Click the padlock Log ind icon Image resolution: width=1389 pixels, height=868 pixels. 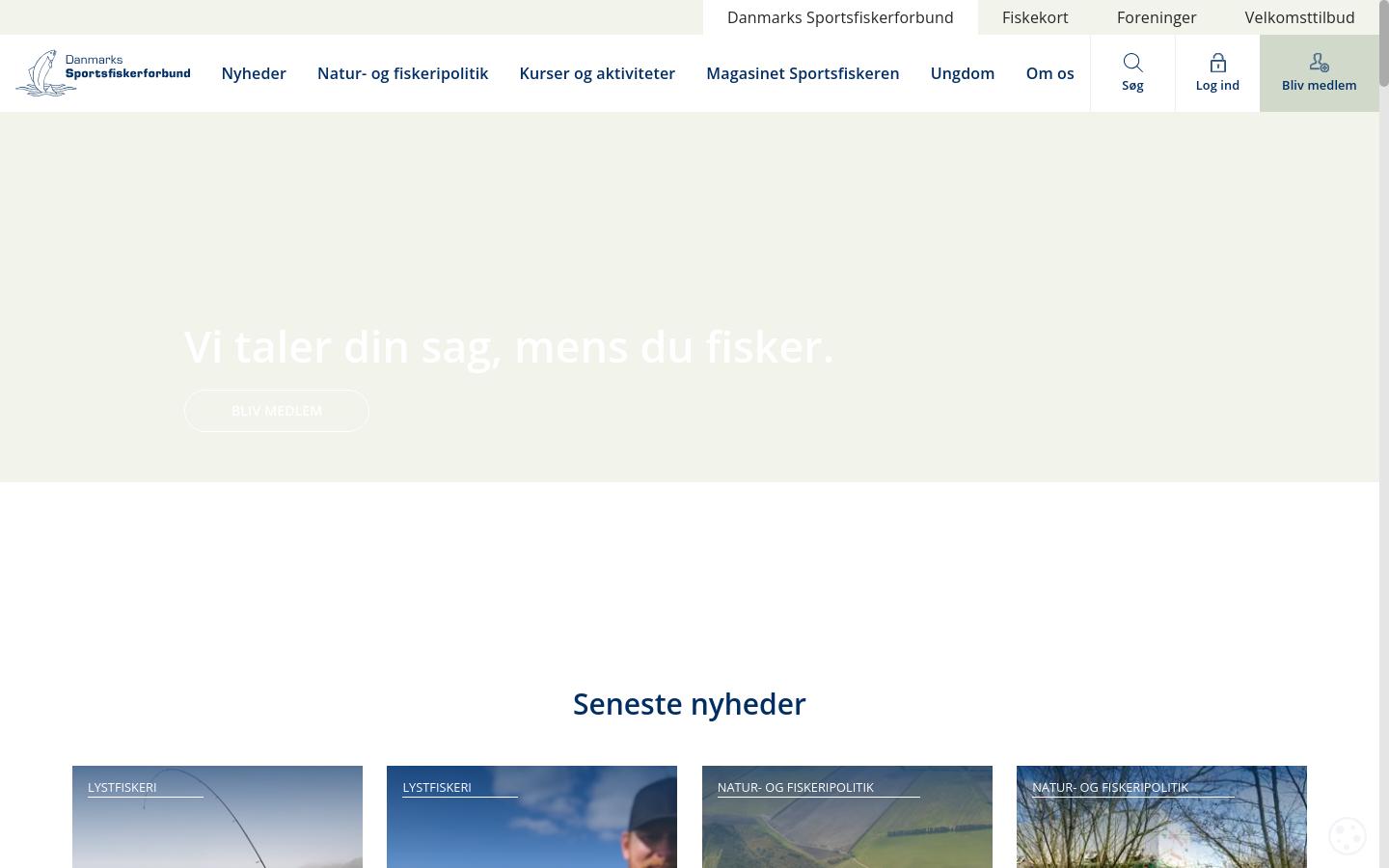point(1217,63)
